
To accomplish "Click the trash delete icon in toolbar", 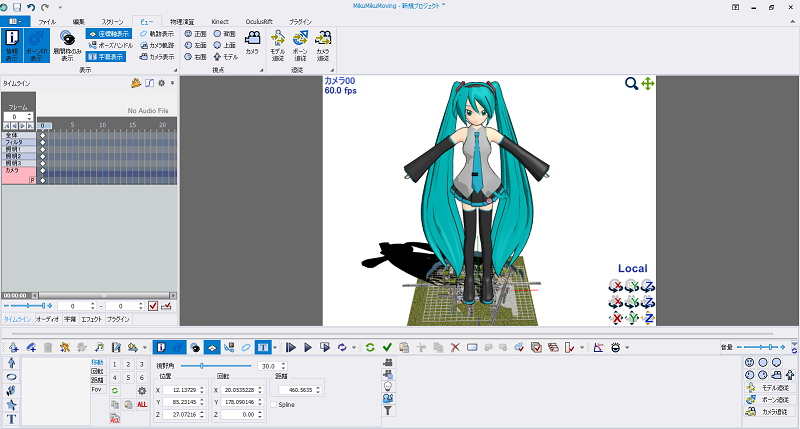I will 48,348.
